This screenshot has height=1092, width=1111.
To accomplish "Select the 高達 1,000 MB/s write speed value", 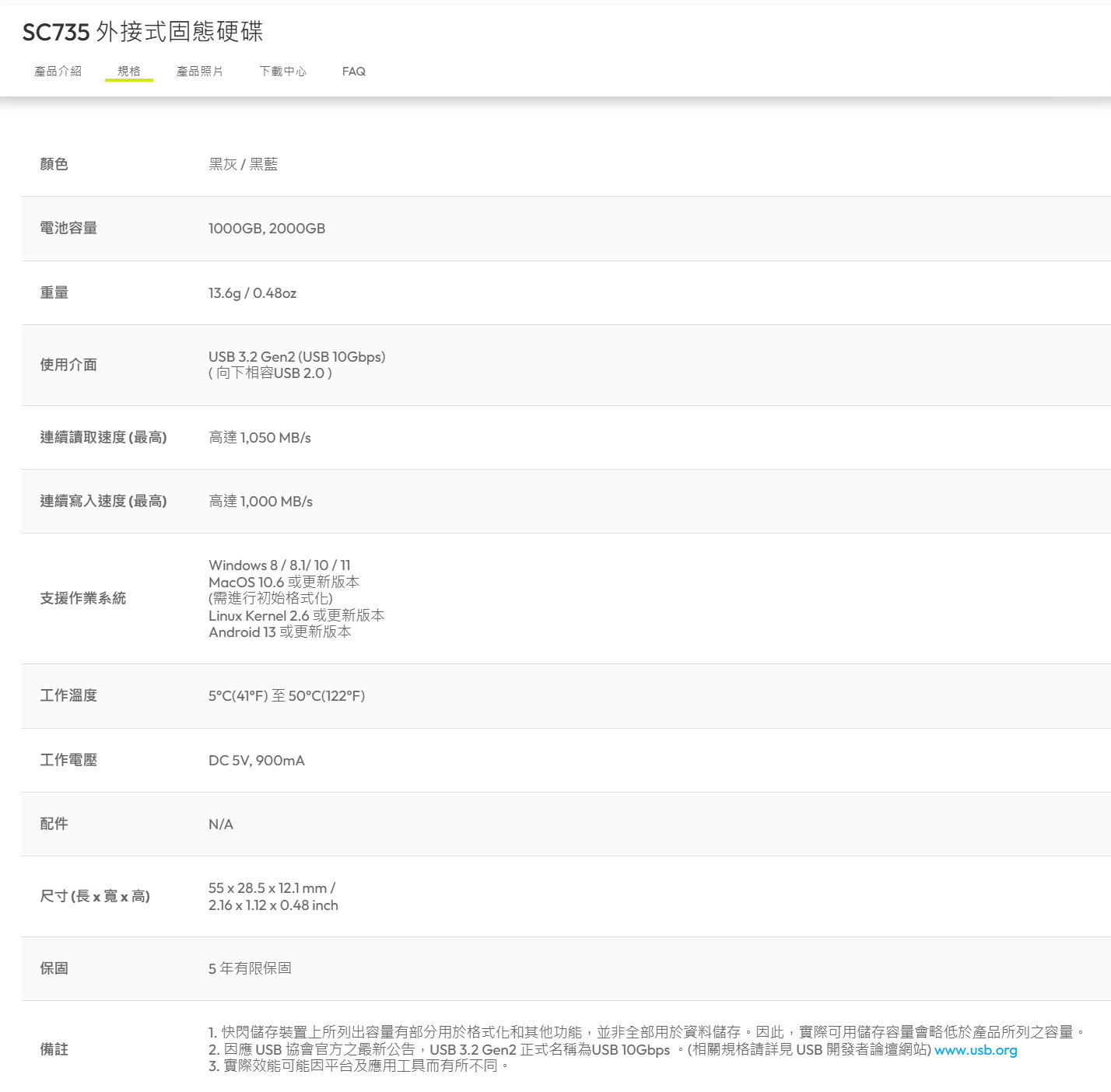I will 259,501.
